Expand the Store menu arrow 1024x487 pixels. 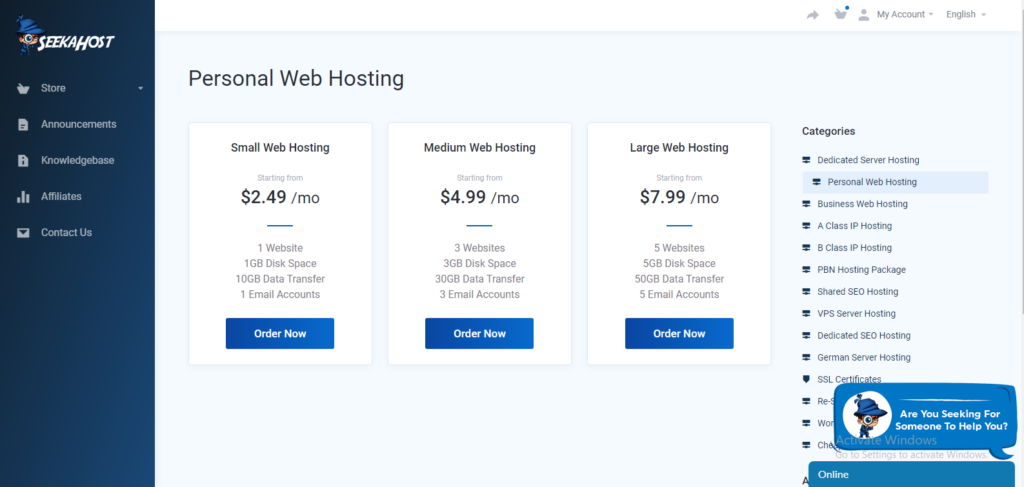point(140,88)
